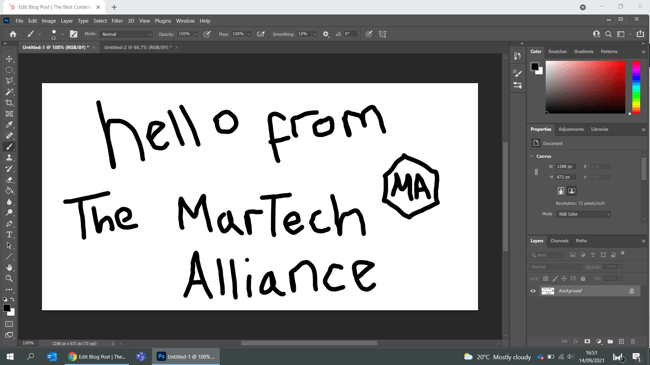The image size is (650, 365).
Task: Select the Dodge tool
Action: pos(9,213)
